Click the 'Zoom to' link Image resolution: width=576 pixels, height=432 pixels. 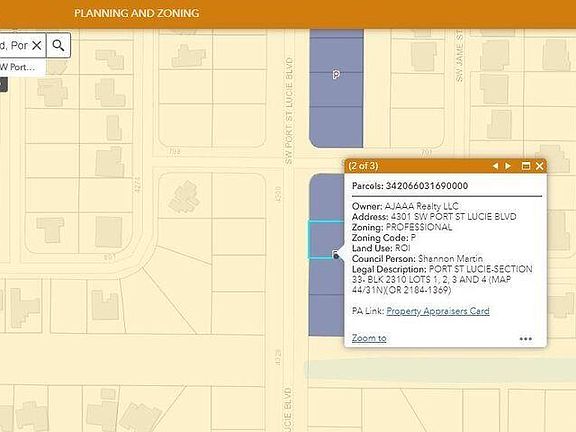pos(369,338)
